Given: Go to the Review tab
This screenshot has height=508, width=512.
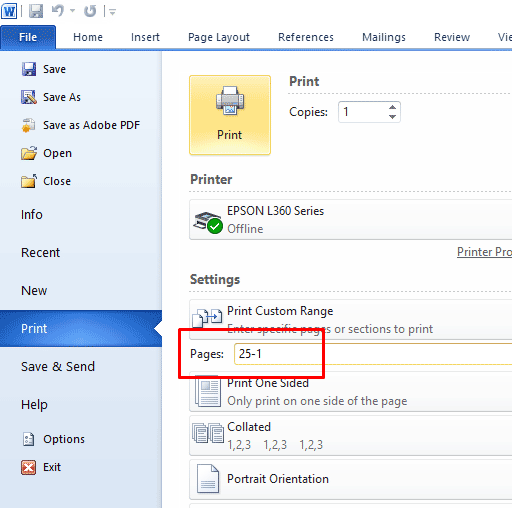Looking at the screenshot, I should 452,37.
